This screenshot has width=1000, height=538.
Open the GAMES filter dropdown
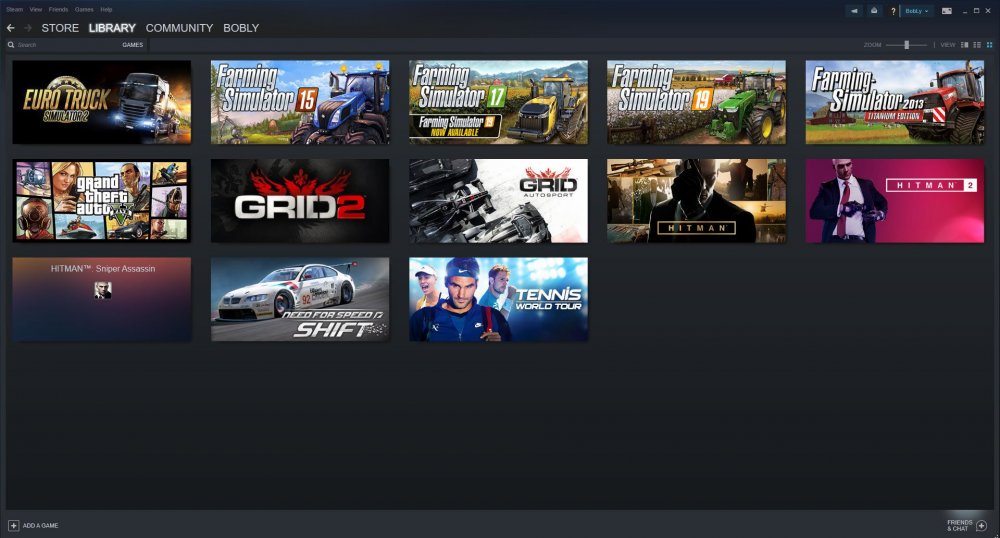133,45
